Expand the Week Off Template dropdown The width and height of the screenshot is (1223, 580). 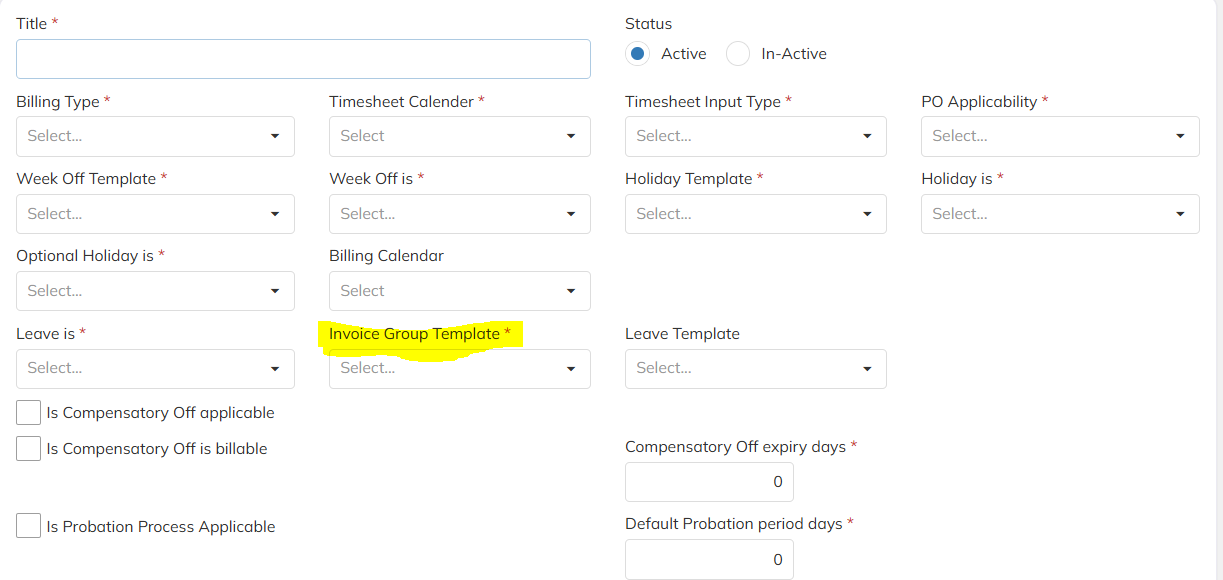click(x=155, y=214)
